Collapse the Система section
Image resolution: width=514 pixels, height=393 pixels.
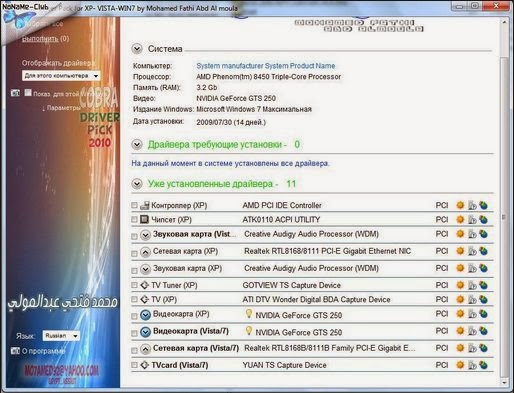point(137,49)
